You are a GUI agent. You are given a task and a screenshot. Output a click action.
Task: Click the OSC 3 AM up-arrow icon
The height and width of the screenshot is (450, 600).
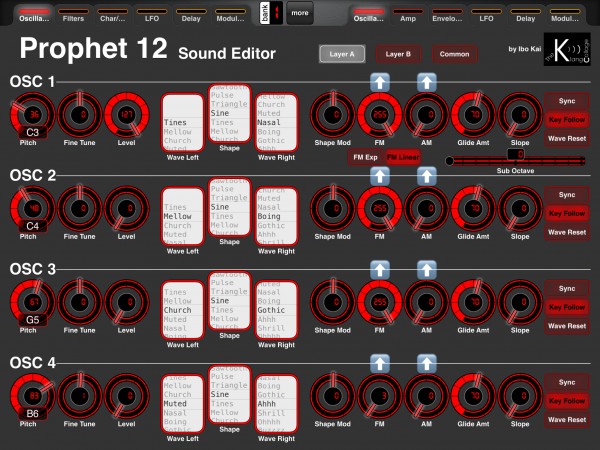[427, 270]
